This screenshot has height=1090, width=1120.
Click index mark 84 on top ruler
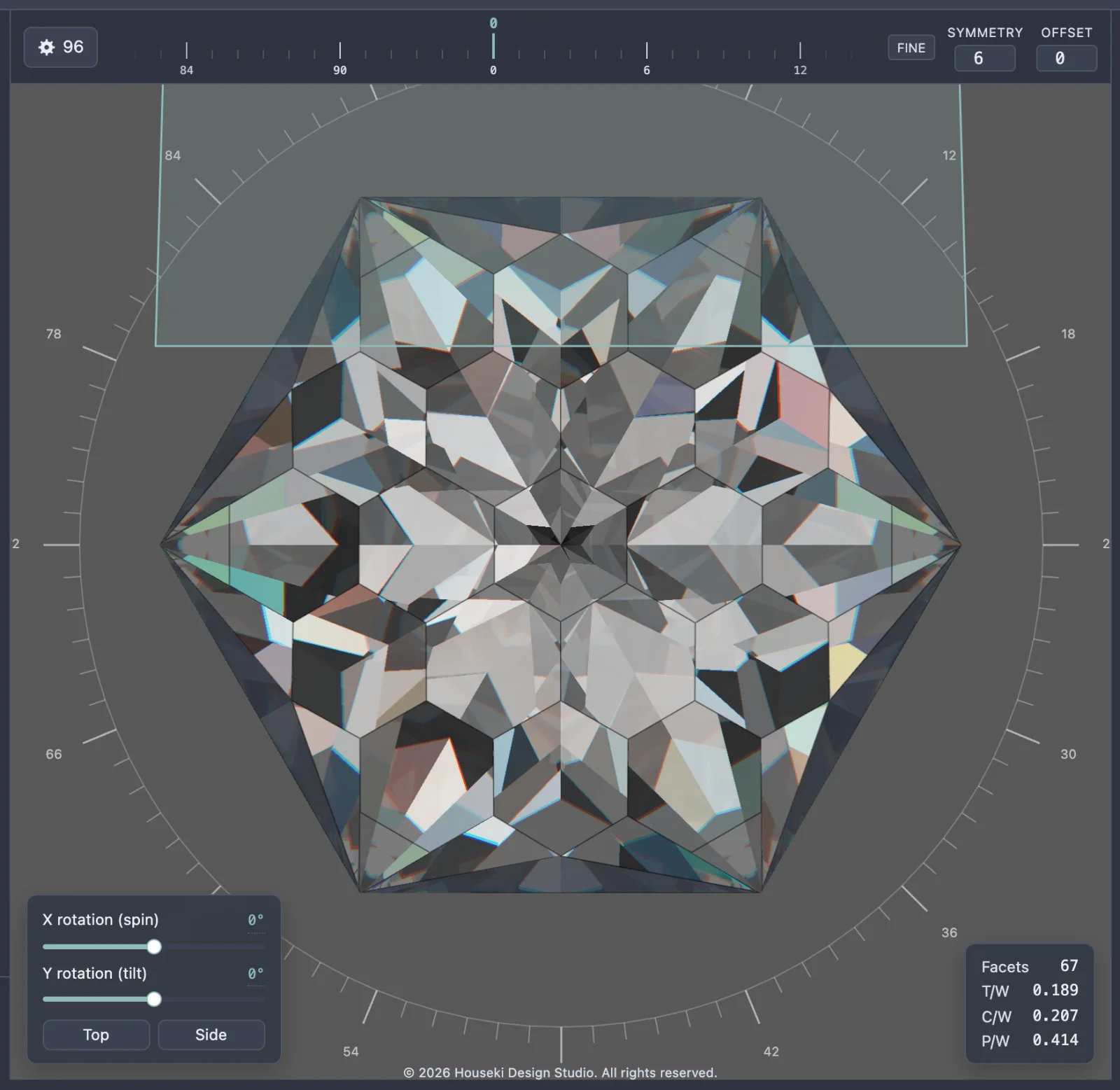186,70
